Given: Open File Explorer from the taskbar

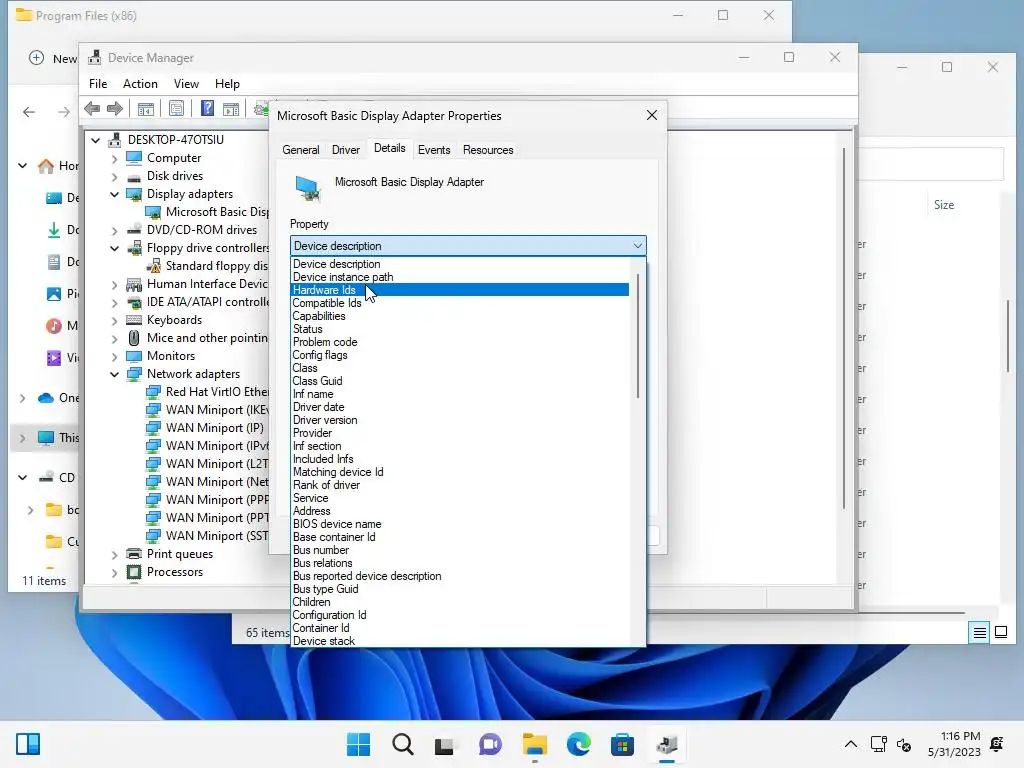Looking at the screenshot, I should pos(534,744).
